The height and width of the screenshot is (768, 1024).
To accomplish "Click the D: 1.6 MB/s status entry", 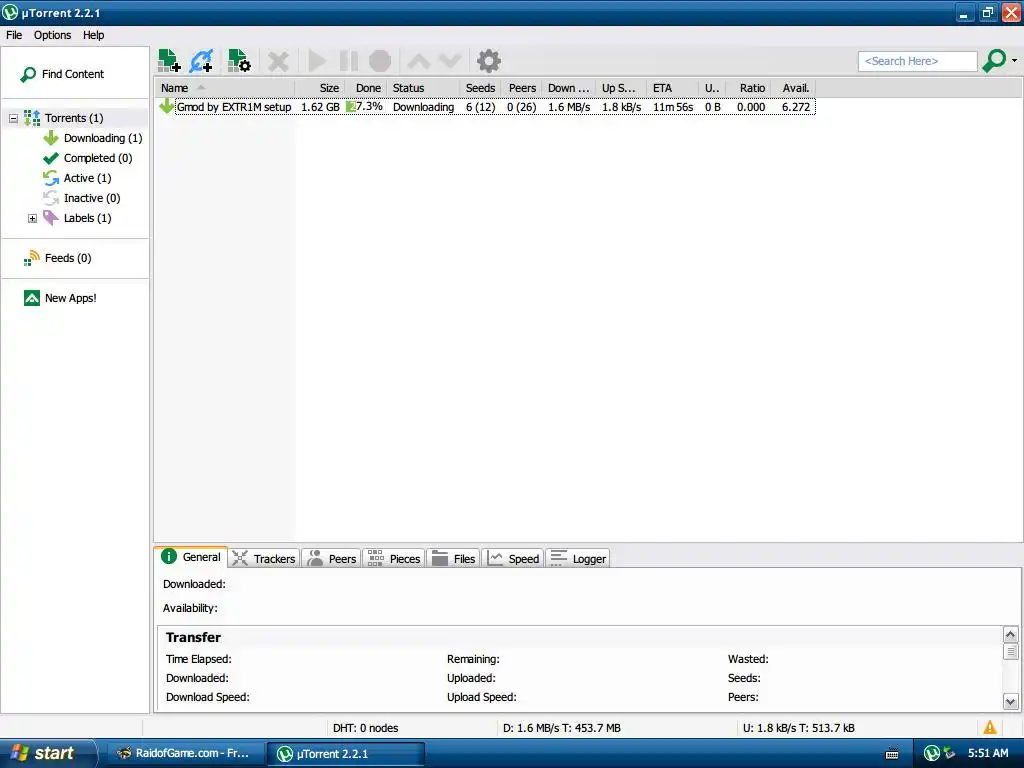I will tap(562, 728).
